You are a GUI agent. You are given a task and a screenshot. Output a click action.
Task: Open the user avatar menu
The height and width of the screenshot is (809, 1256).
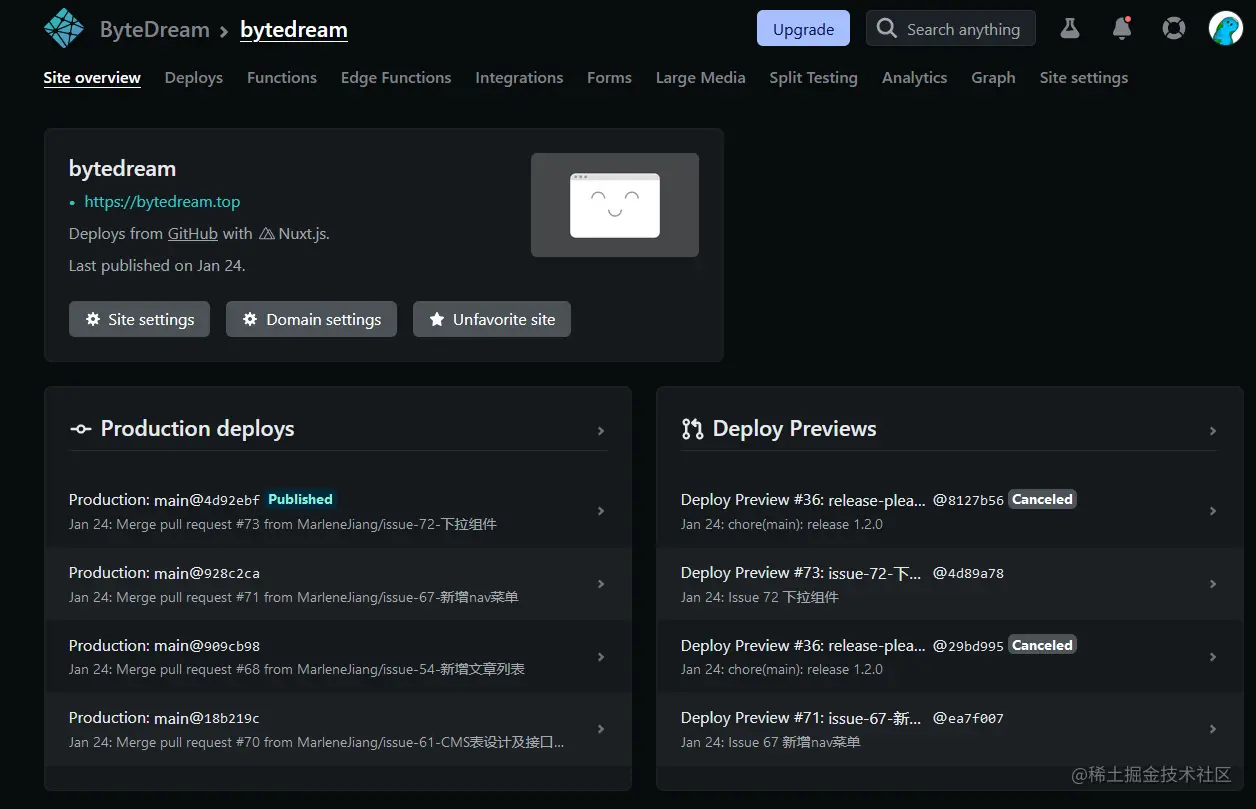(x=1226, y=29)
